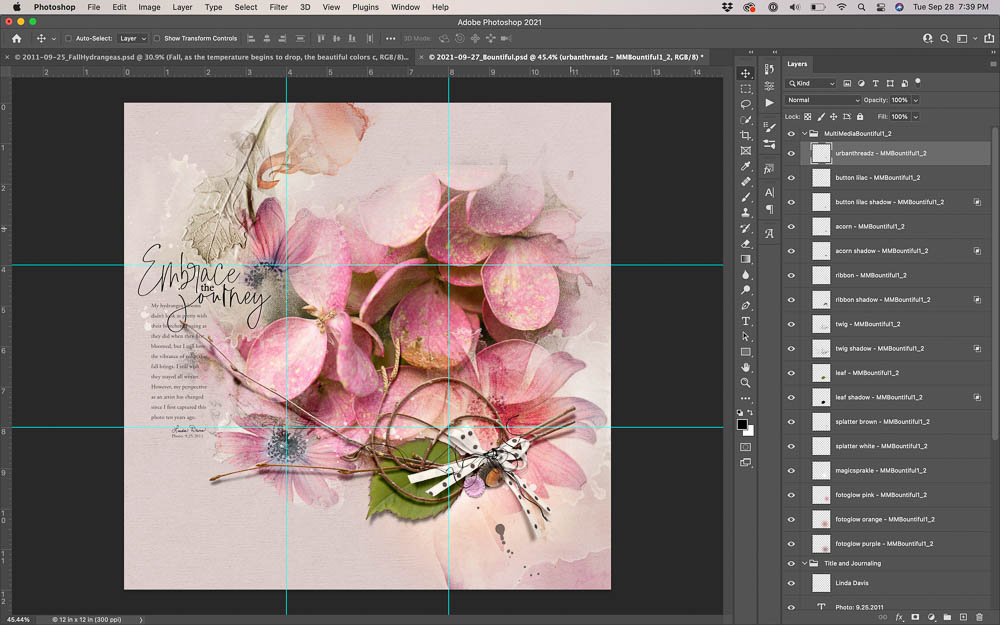Open the Layers panel options menu
Screen dimensions: 1000x625
[992, 64]
